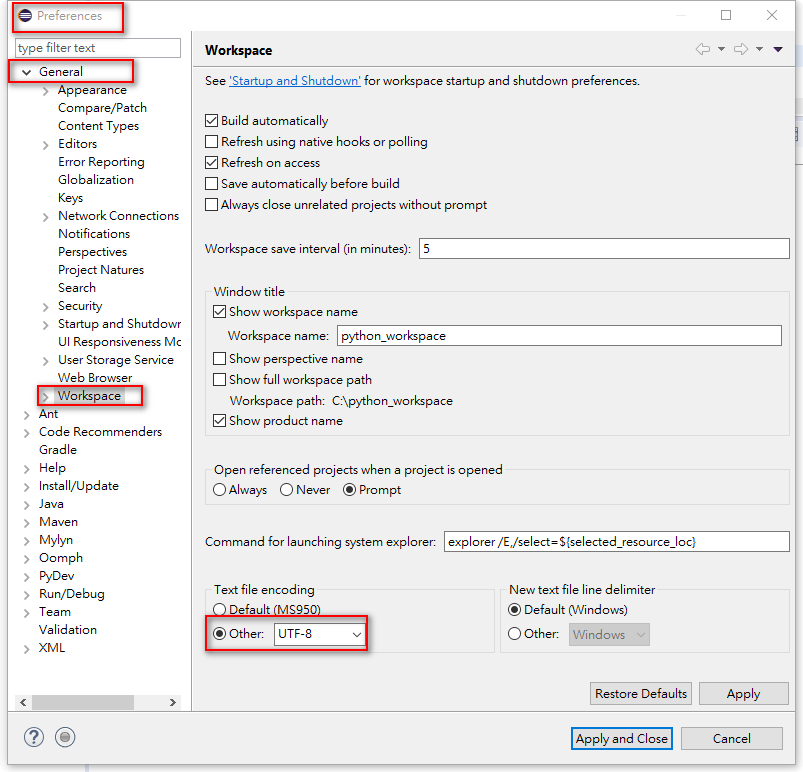
Task: Click the Forward navigation arrow icon
Action: (x=741, y=49)
